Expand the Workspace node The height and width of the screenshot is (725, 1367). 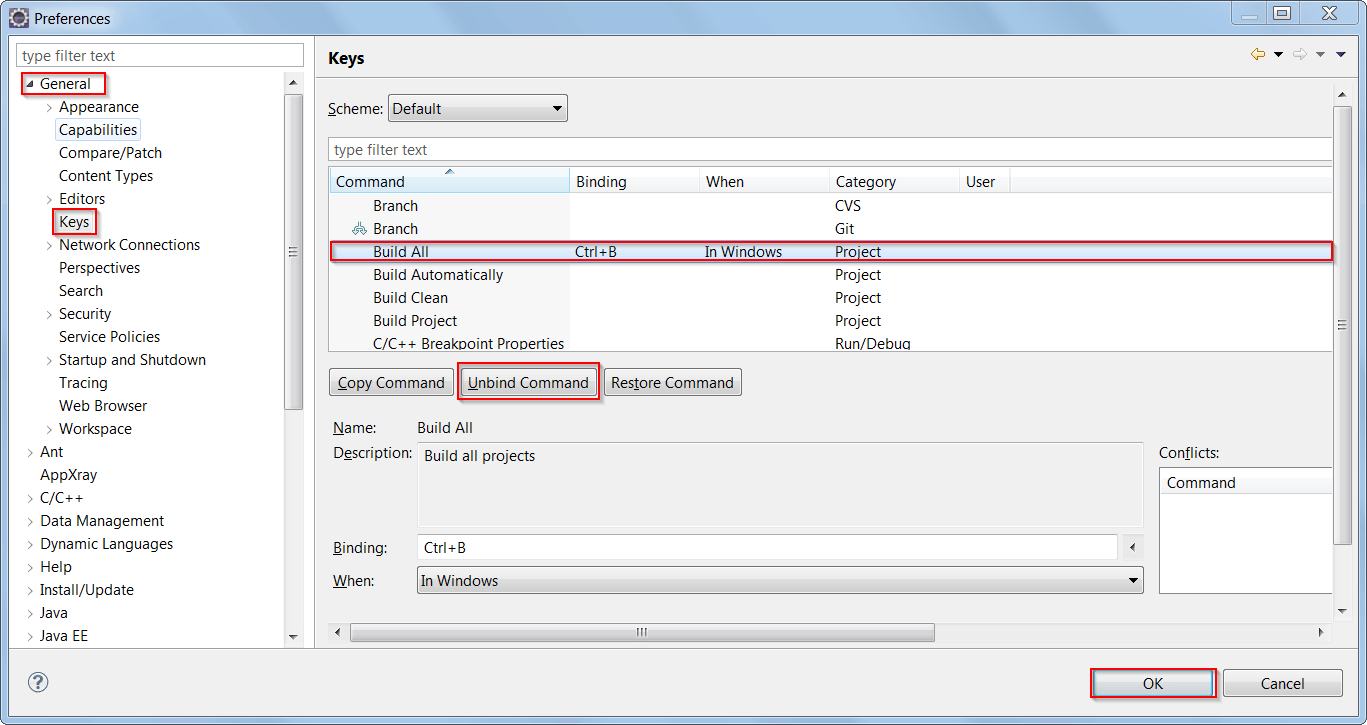[49, 429]
